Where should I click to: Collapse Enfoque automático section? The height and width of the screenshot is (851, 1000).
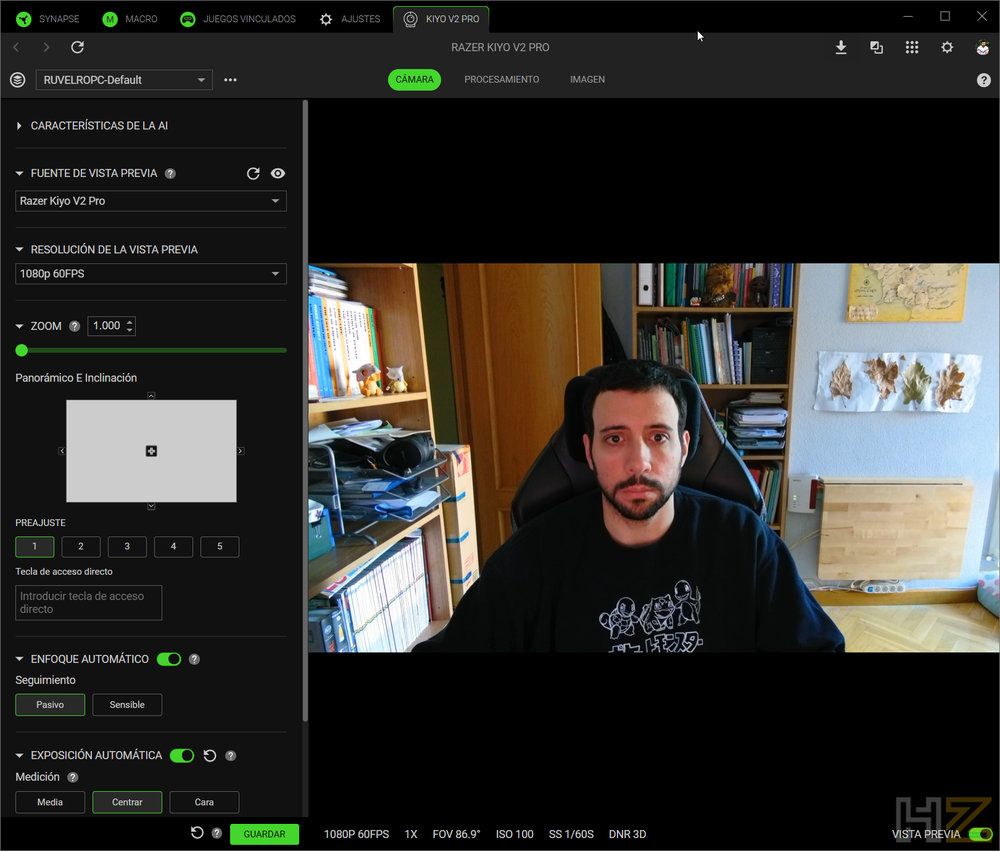pyautogui.click(x=19, y=659)
